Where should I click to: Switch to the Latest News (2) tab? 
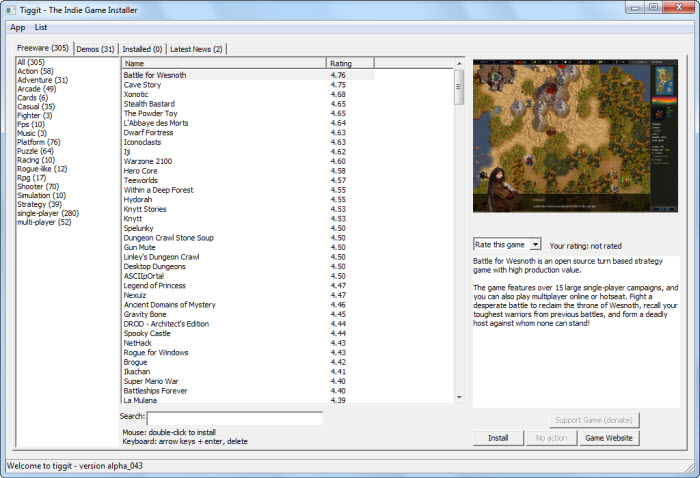196,49
